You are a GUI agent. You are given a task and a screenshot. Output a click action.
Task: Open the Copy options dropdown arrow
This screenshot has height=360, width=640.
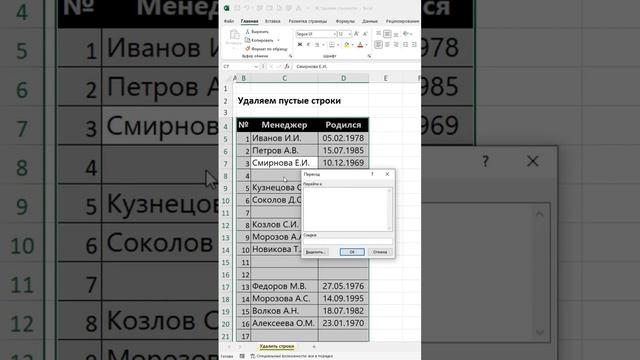click(278, 40)
